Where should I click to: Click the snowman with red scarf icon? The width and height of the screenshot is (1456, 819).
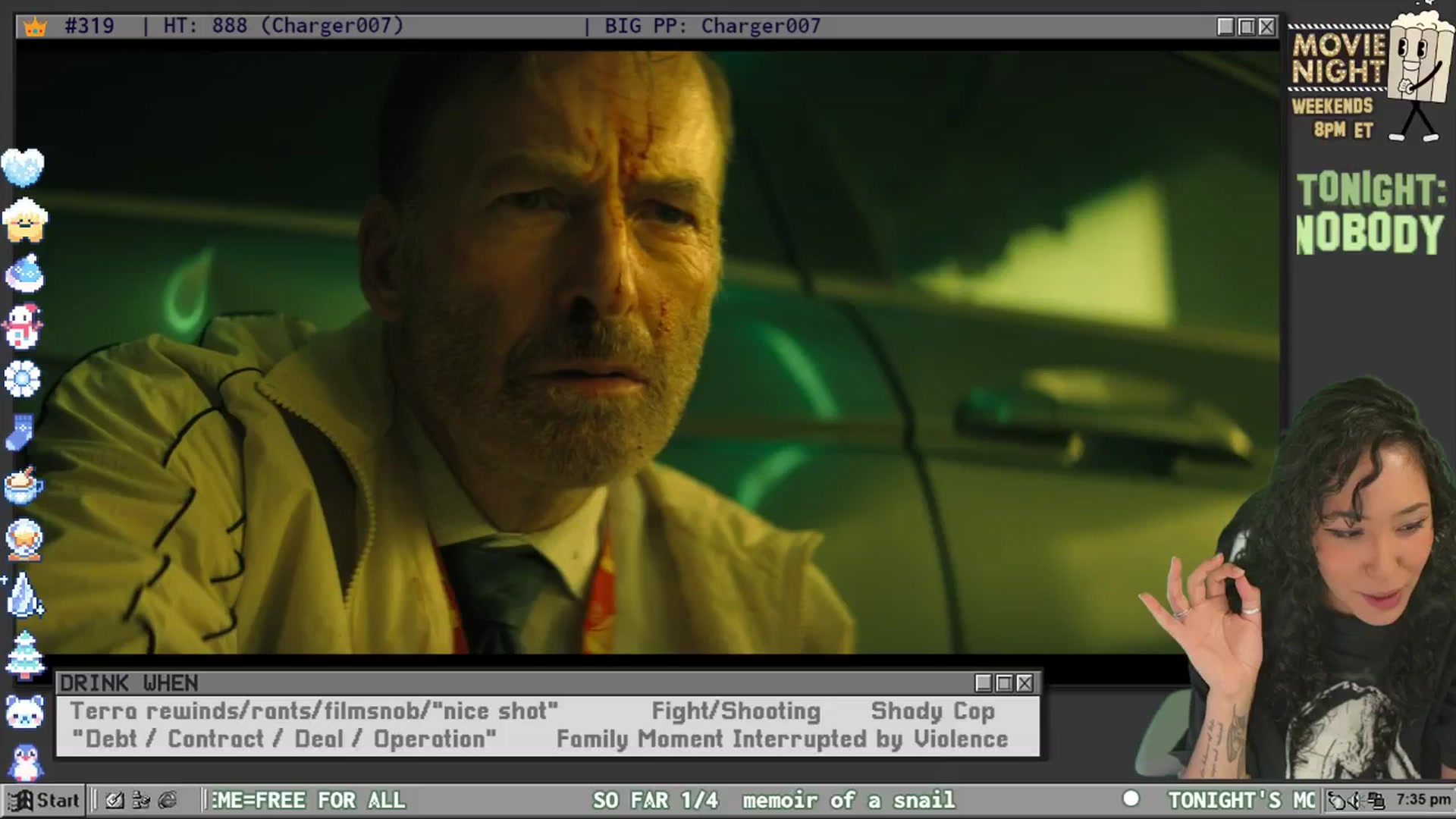tap(24, 326)
